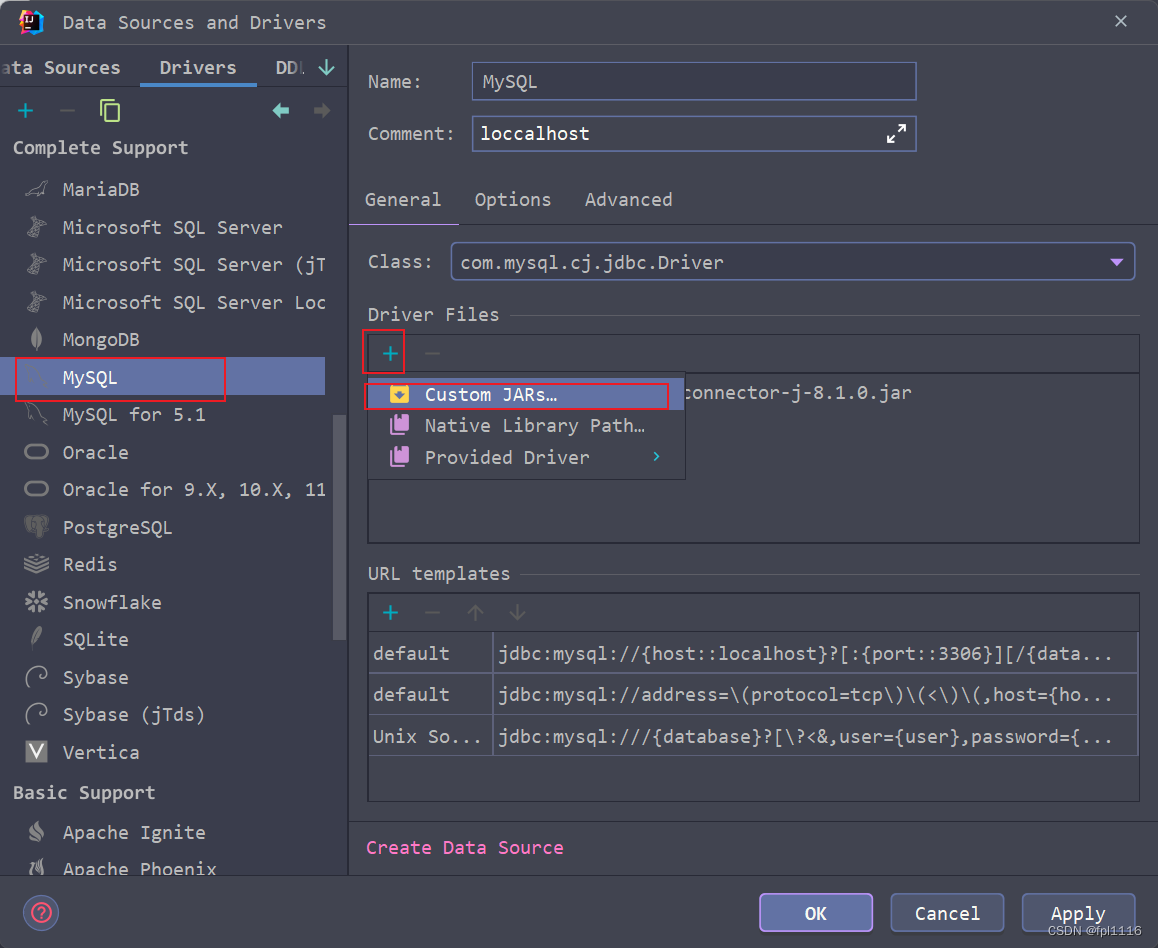This screenshot has height=948, width=1158.
Task: Click the MongoDB leaf icon
Action: tap(36, 339)
